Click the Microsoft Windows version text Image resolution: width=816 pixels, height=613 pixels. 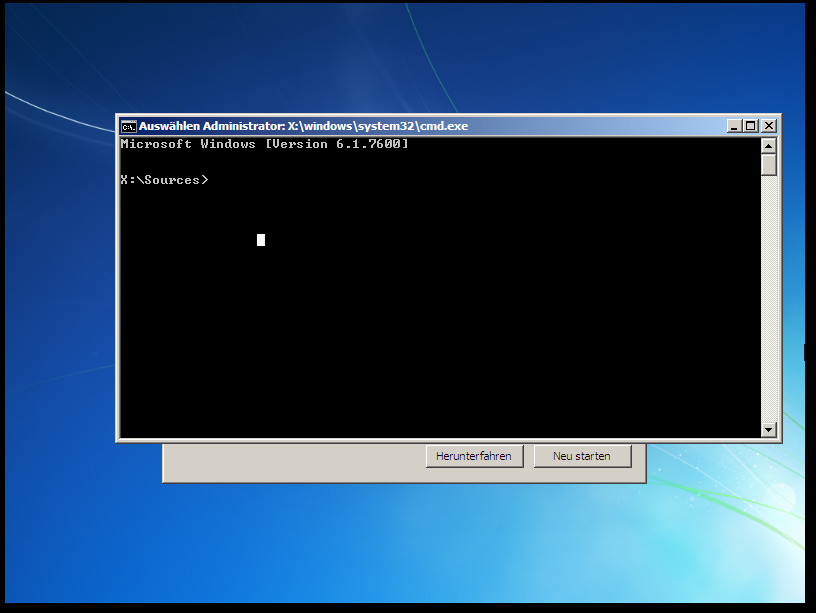(x=264, y=144)
